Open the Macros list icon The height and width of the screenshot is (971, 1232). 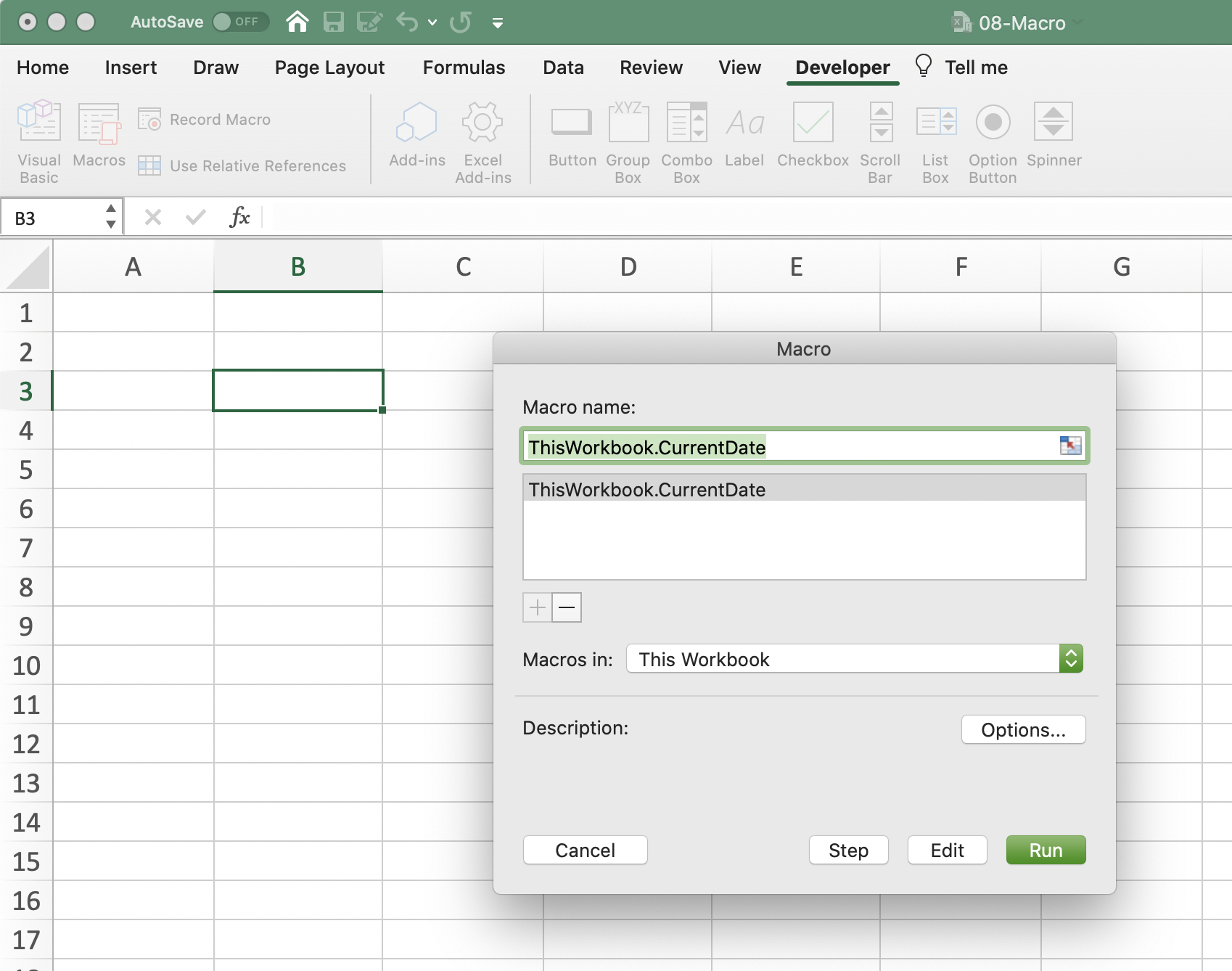[x=99, y=135]
